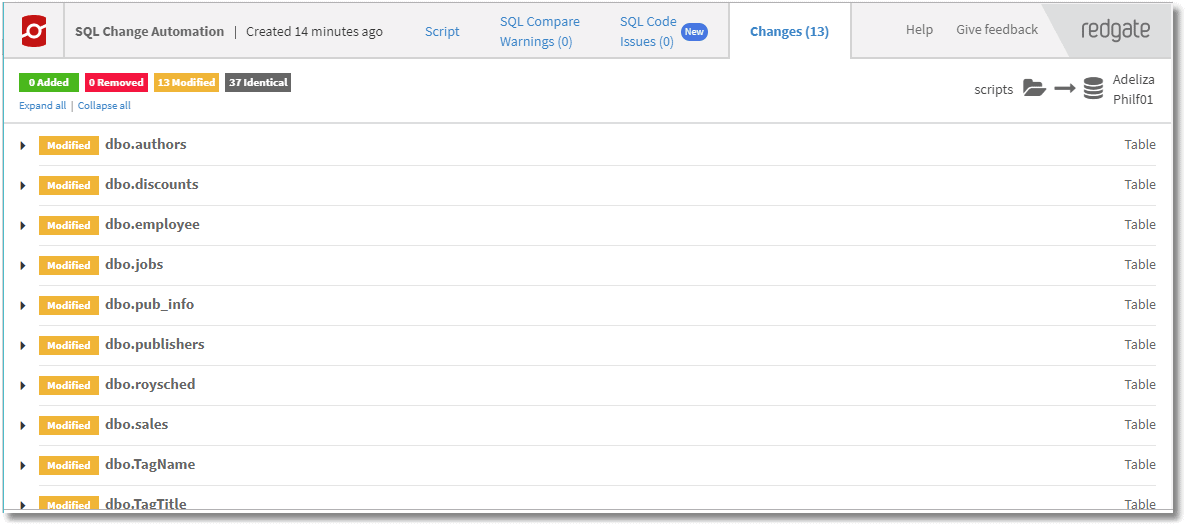The image size is (1187, 527).
Task: Toggle the 13 Modified filter badge
Action: point(186,83)
